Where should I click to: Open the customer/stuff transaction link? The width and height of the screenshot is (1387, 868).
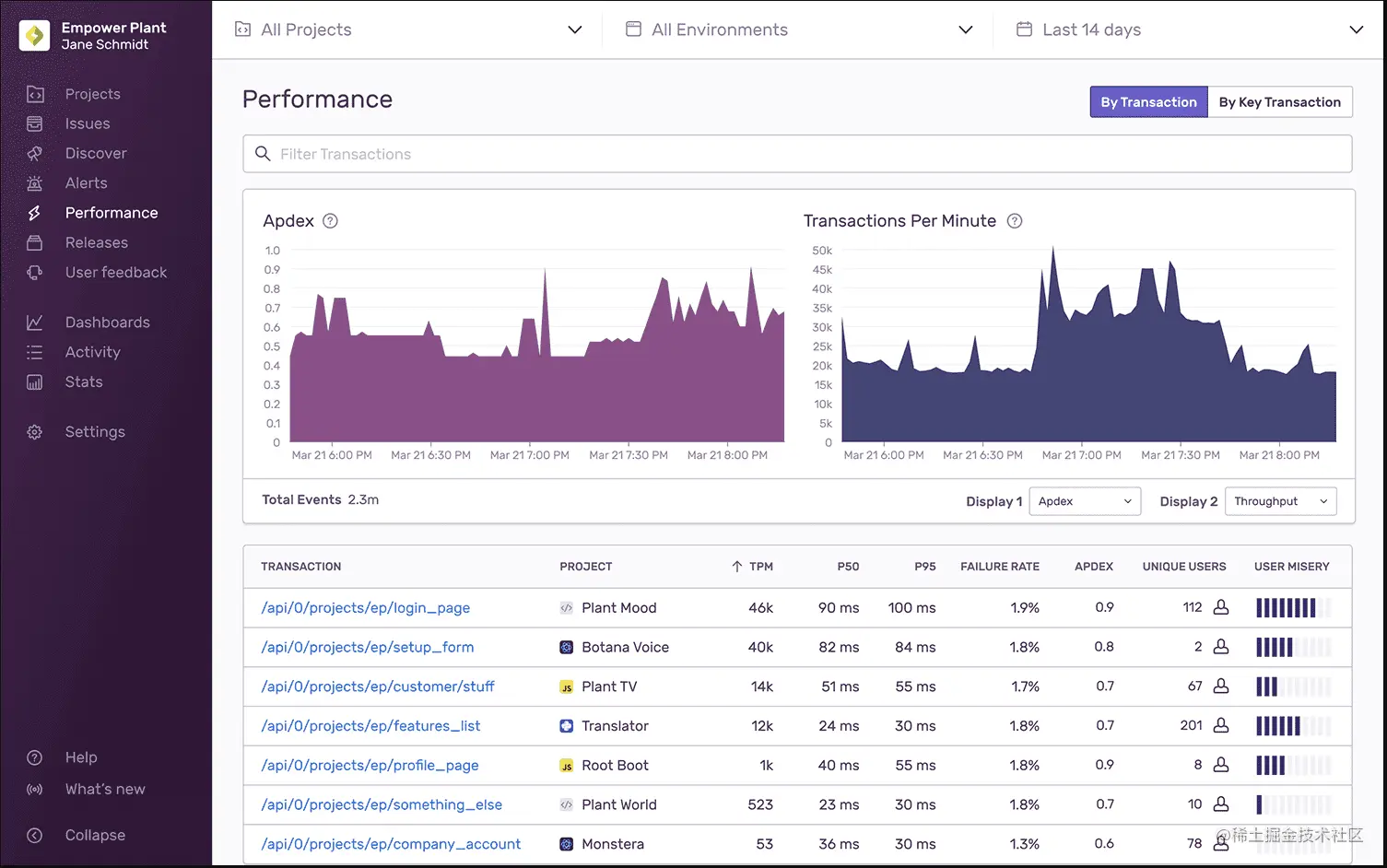[x=378, y=686]
